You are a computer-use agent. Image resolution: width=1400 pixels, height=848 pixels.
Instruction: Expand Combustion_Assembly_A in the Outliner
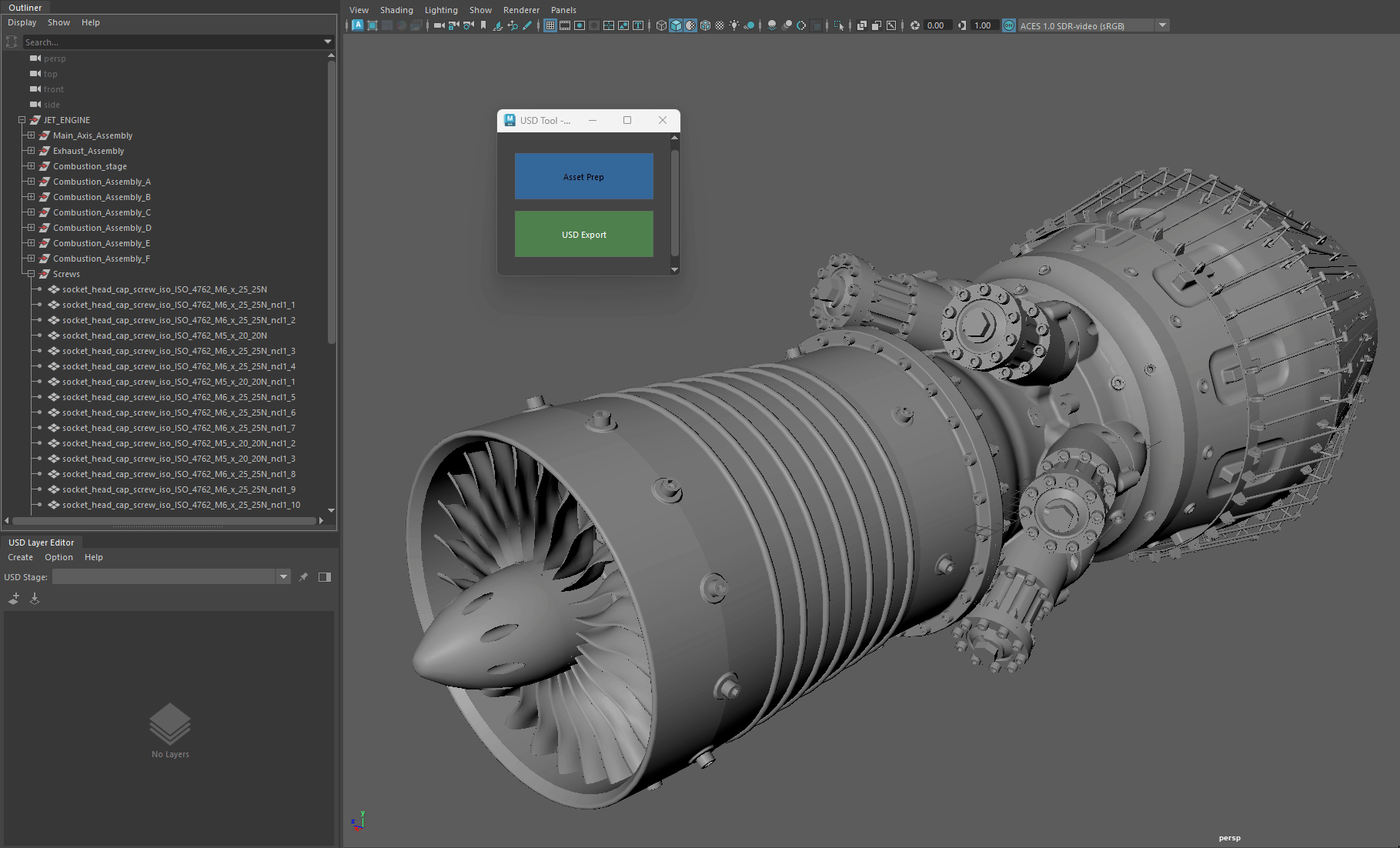[x=31, y=182]
